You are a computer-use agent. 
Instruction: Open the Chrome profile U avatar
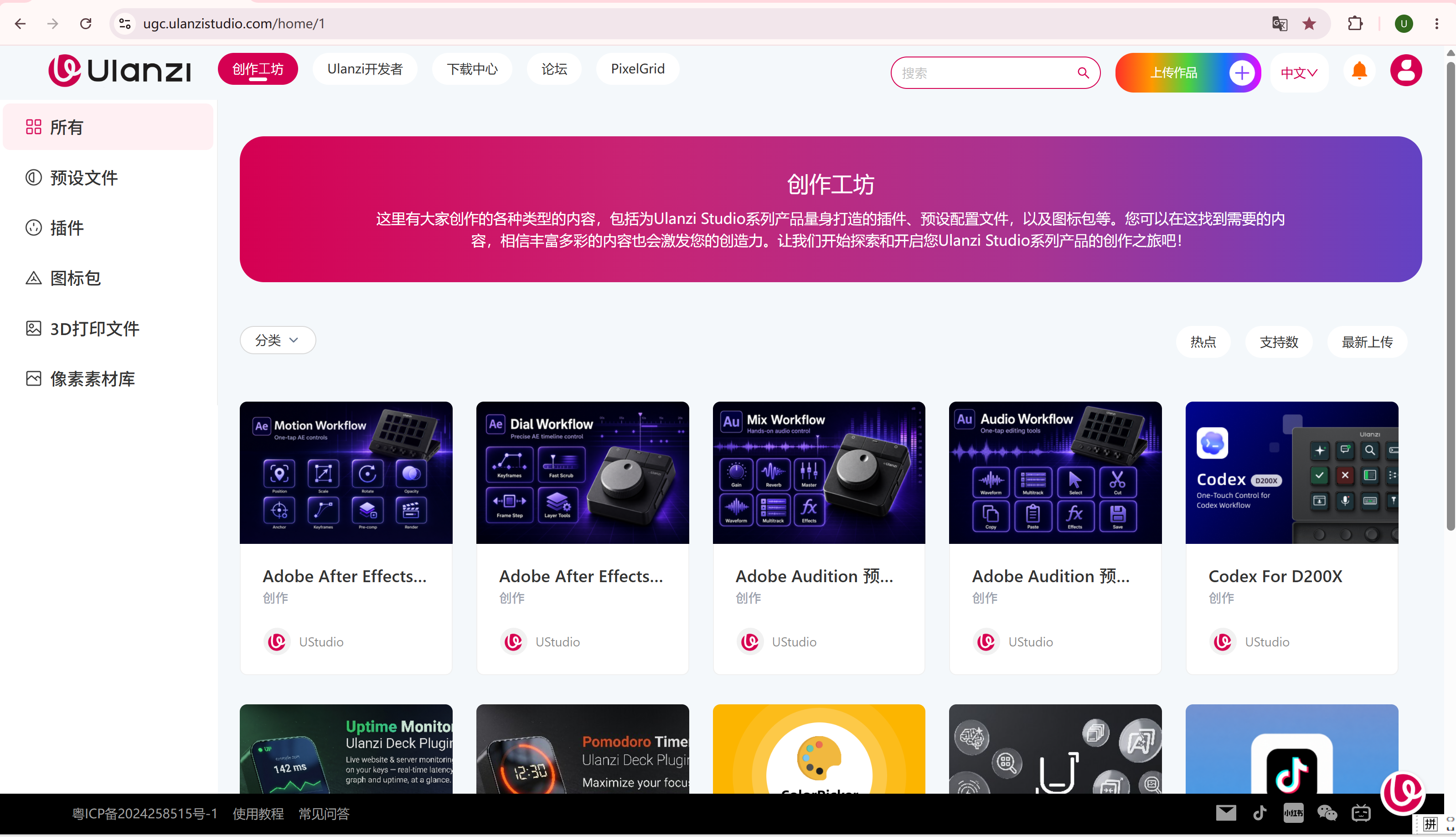pos(1404,24)
